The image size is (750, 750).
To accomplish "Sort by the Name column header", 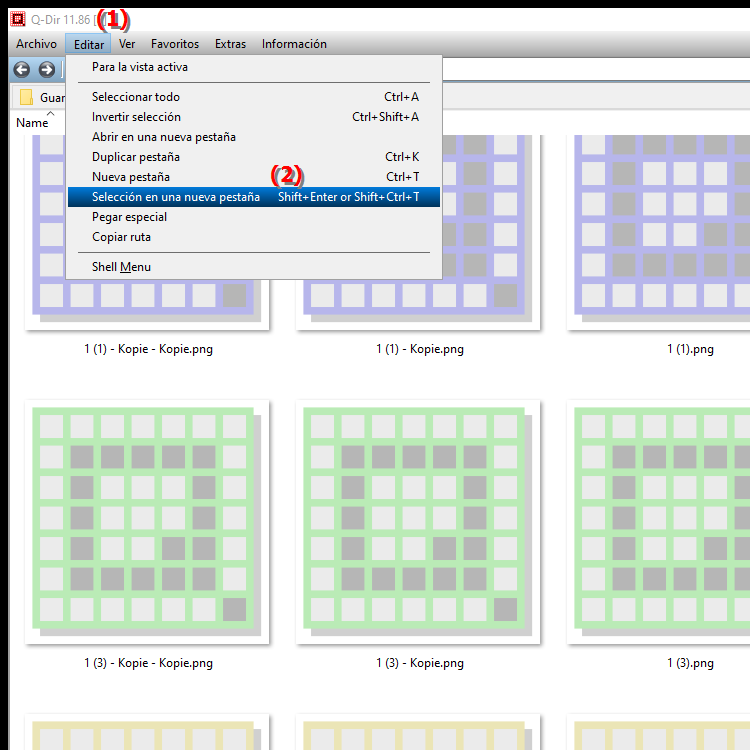I will (x=32, y=123).
